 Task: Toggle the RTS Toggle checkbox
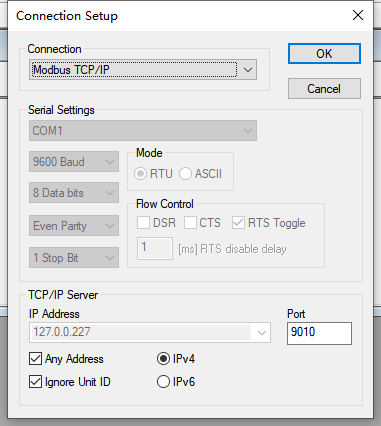238,223
